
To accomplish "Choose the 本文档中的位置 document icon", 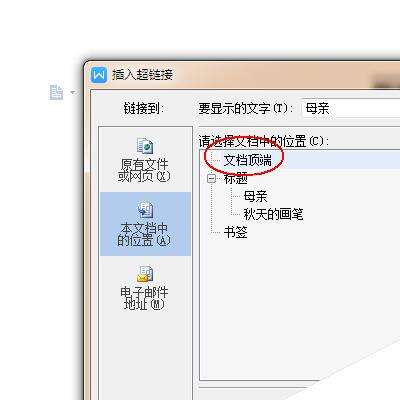I will point(145,209).
